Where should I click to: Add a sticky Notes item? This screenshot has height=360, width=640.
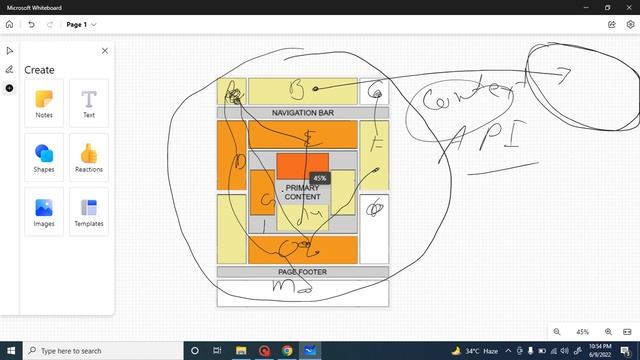coord(44,103)
